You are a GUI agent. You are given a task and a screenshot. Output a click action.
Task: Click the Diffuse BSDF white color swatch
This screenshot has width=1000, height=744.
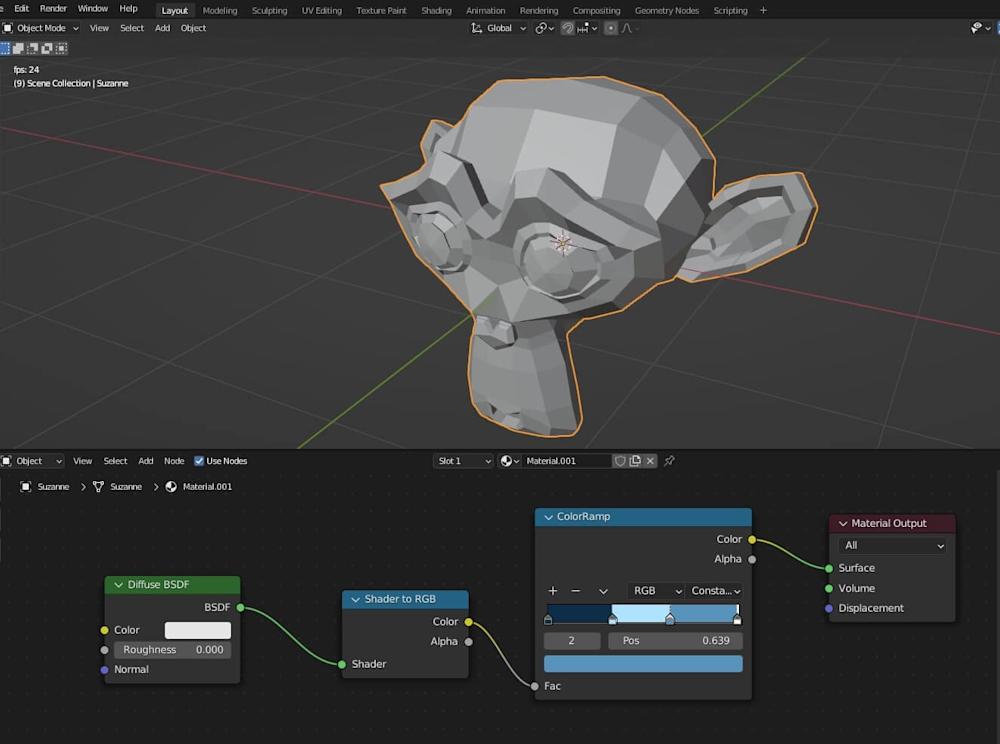(197, 630)
